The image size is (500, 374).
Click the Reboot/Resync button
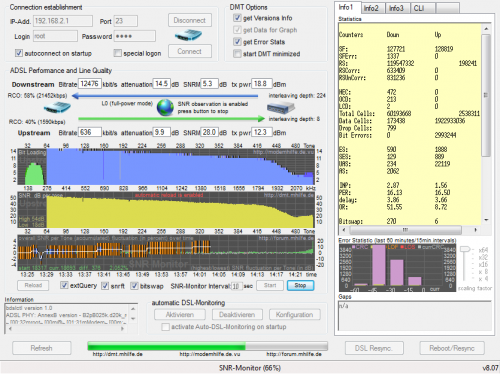coord(452,348)
